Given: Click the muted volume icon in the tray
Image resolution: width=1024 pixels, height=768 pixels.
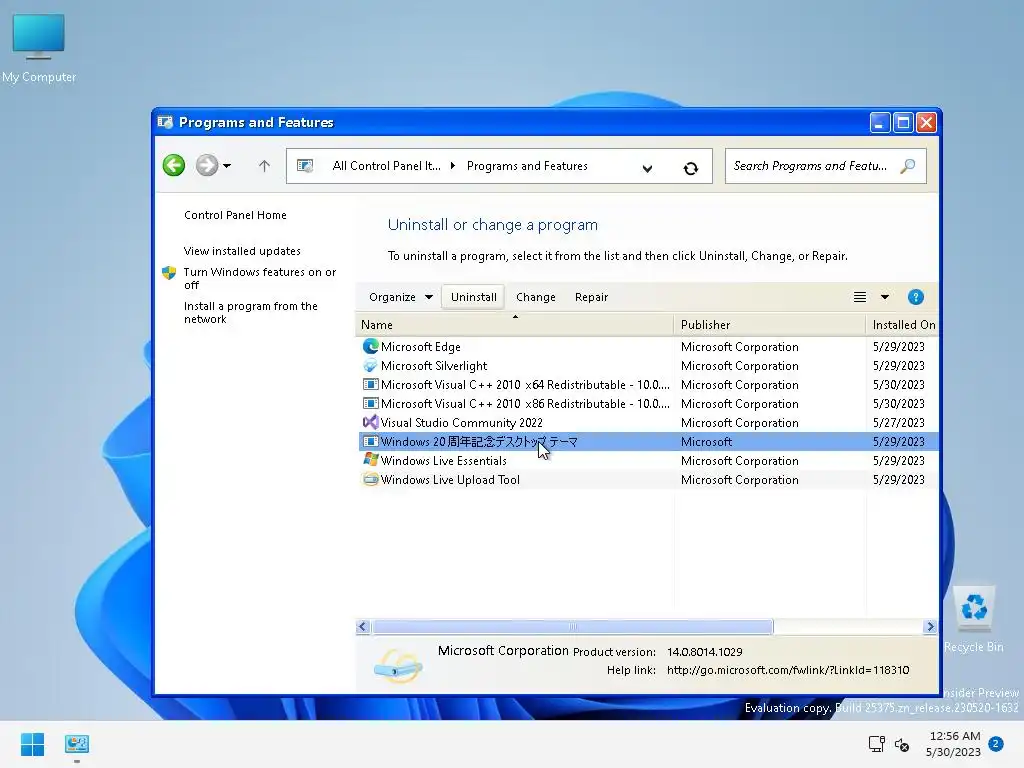Looking at the screenshot, I should point(902,744).
